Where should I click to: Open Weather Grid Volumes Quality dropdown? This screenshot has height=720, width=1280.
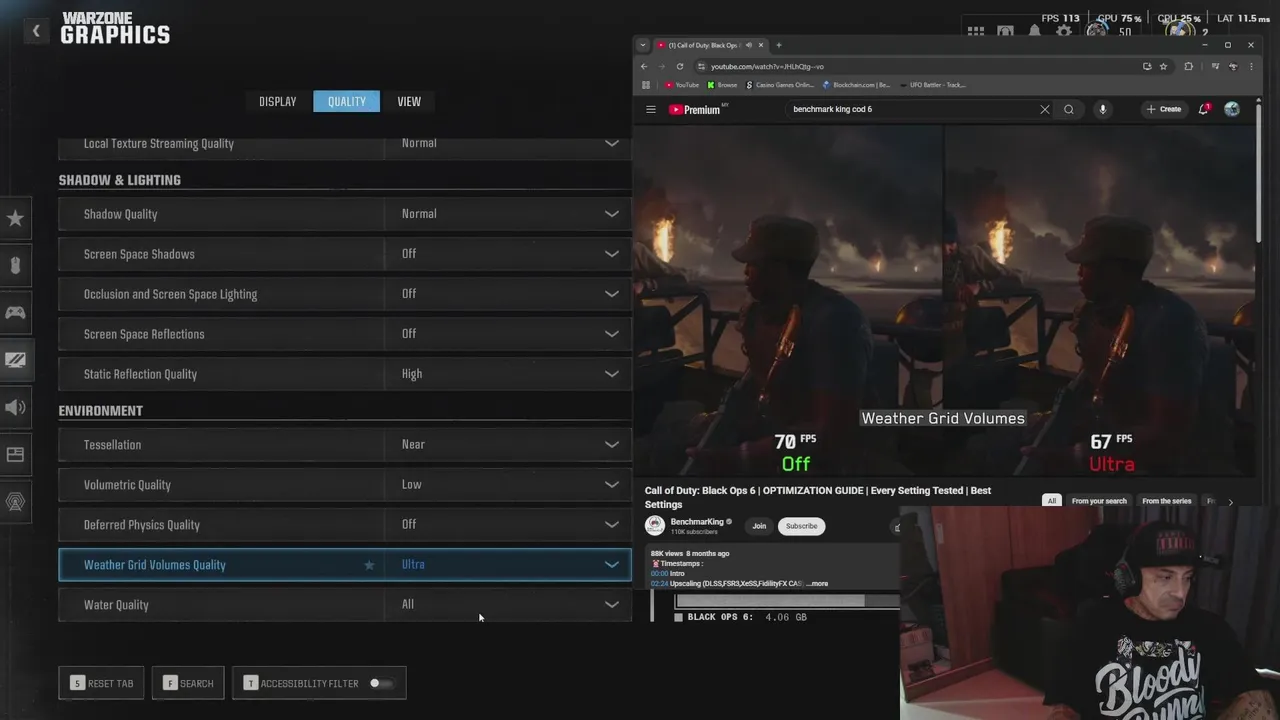coord(611,564)
